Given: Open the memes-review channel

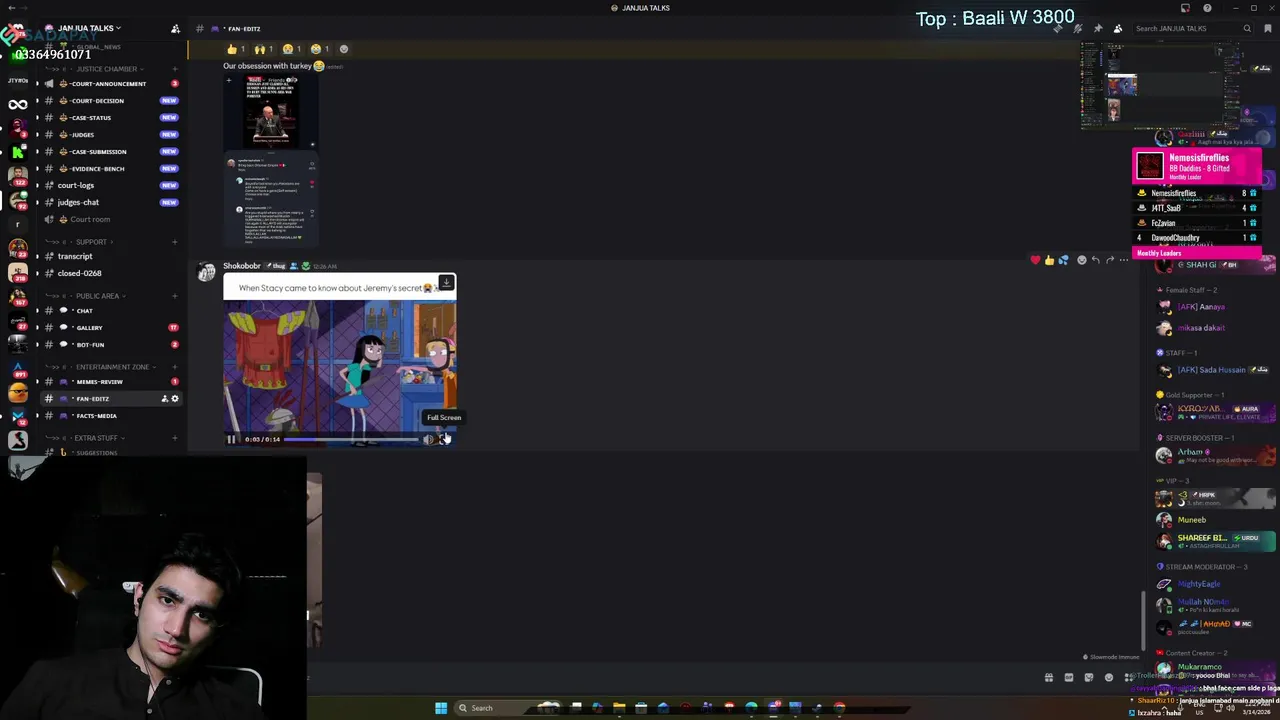Looking at the screenshot, I should click(111, 382).
